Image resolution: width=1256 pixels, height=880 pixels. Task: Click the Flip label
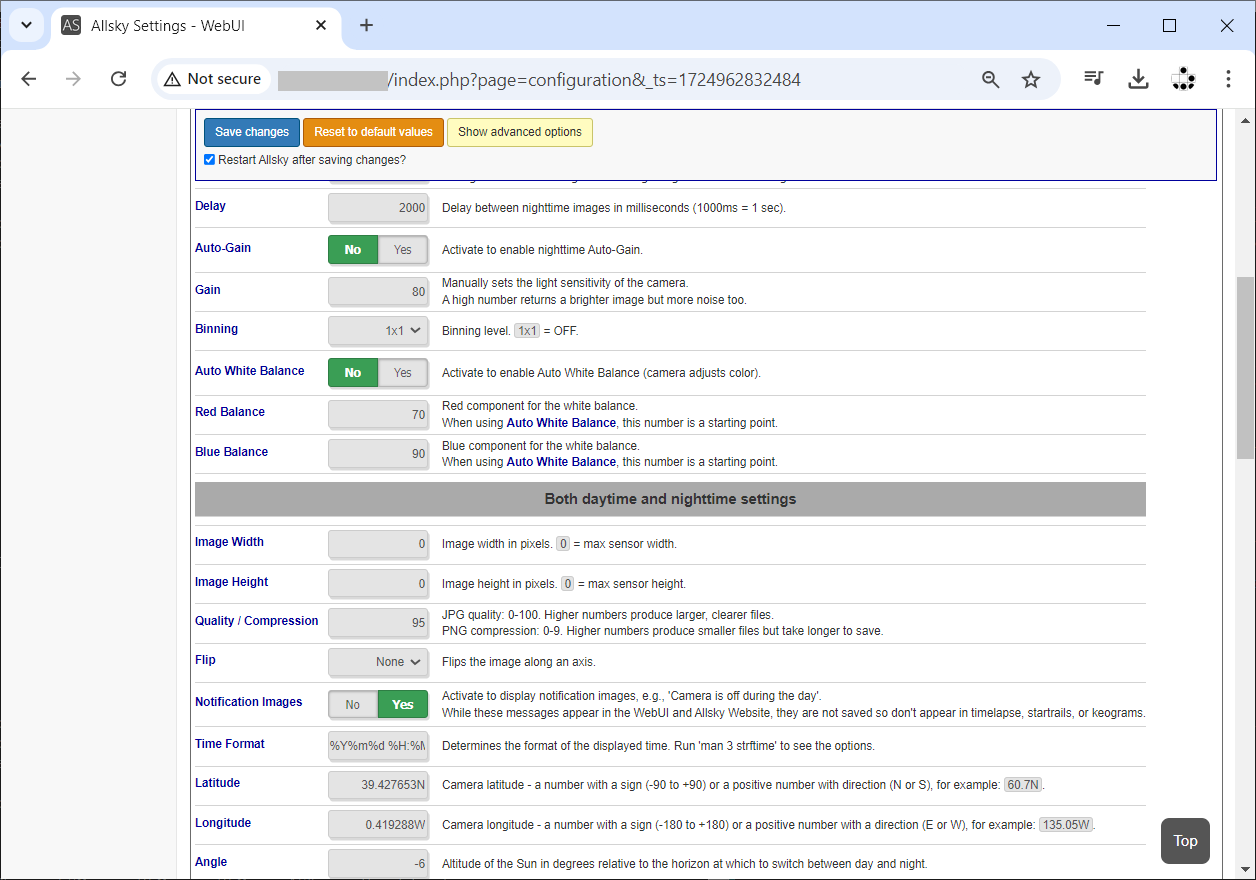click(x=205, y=660)
